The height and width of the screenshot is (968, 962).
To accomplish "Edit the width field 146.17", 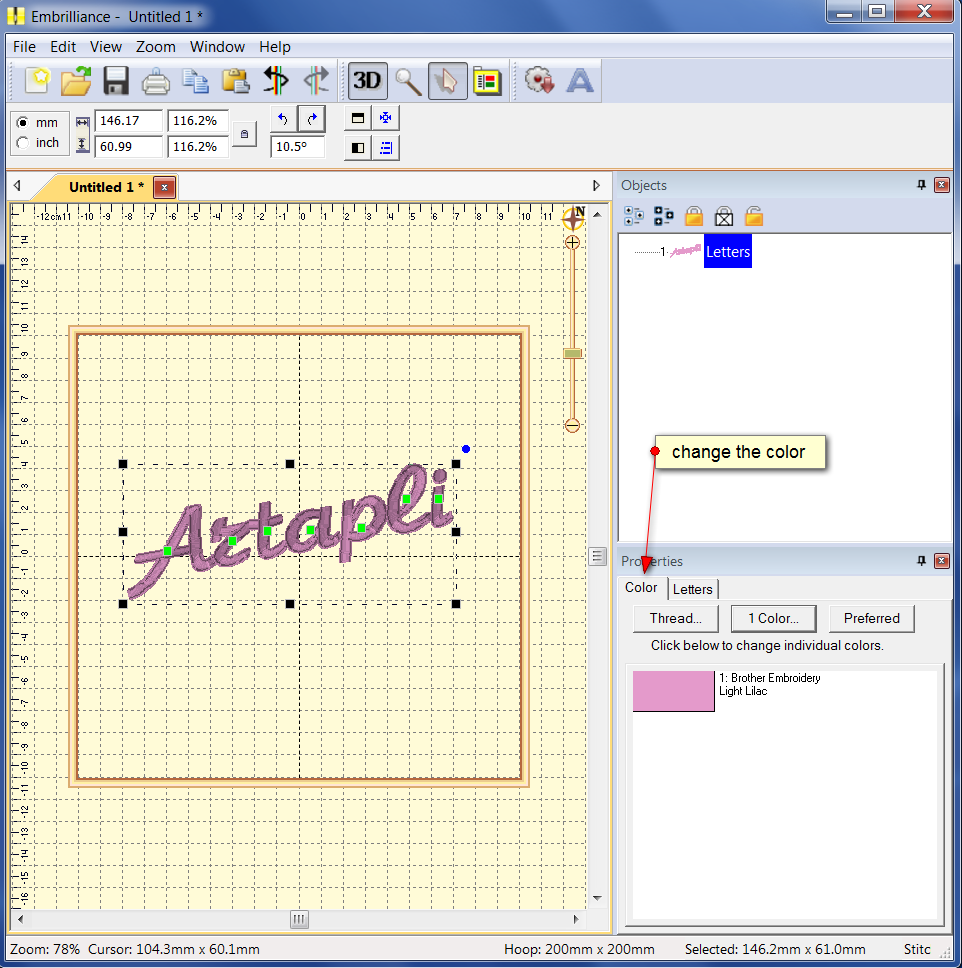I will pyautogui.click(x=128, y=120).
